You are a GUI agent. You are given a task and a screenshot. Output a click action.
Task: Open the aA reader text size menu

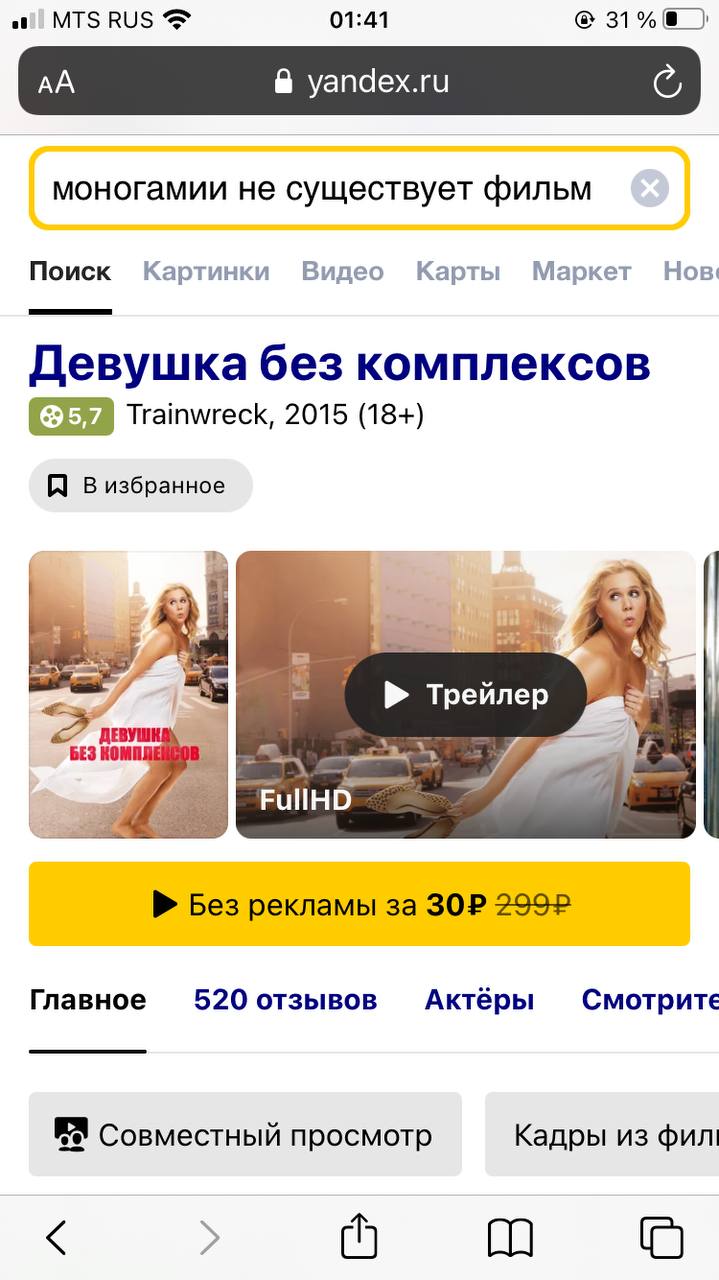coord(56,82)
